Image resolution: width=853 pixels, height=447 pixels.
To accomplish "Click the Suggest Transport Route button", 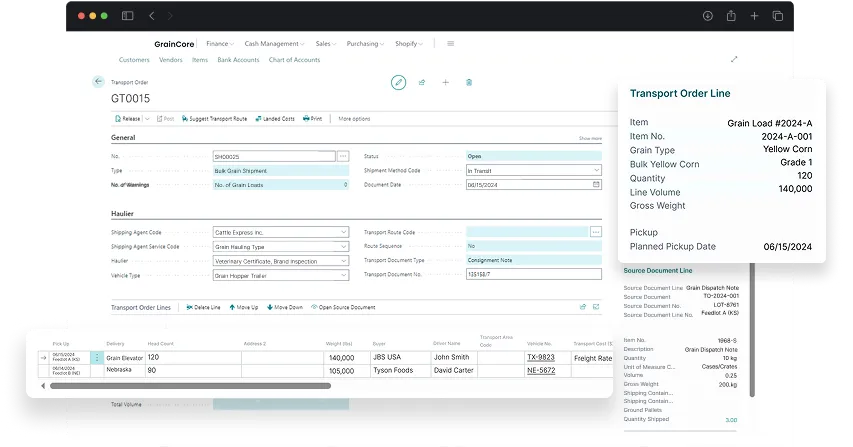I will (x=214, y=118).
